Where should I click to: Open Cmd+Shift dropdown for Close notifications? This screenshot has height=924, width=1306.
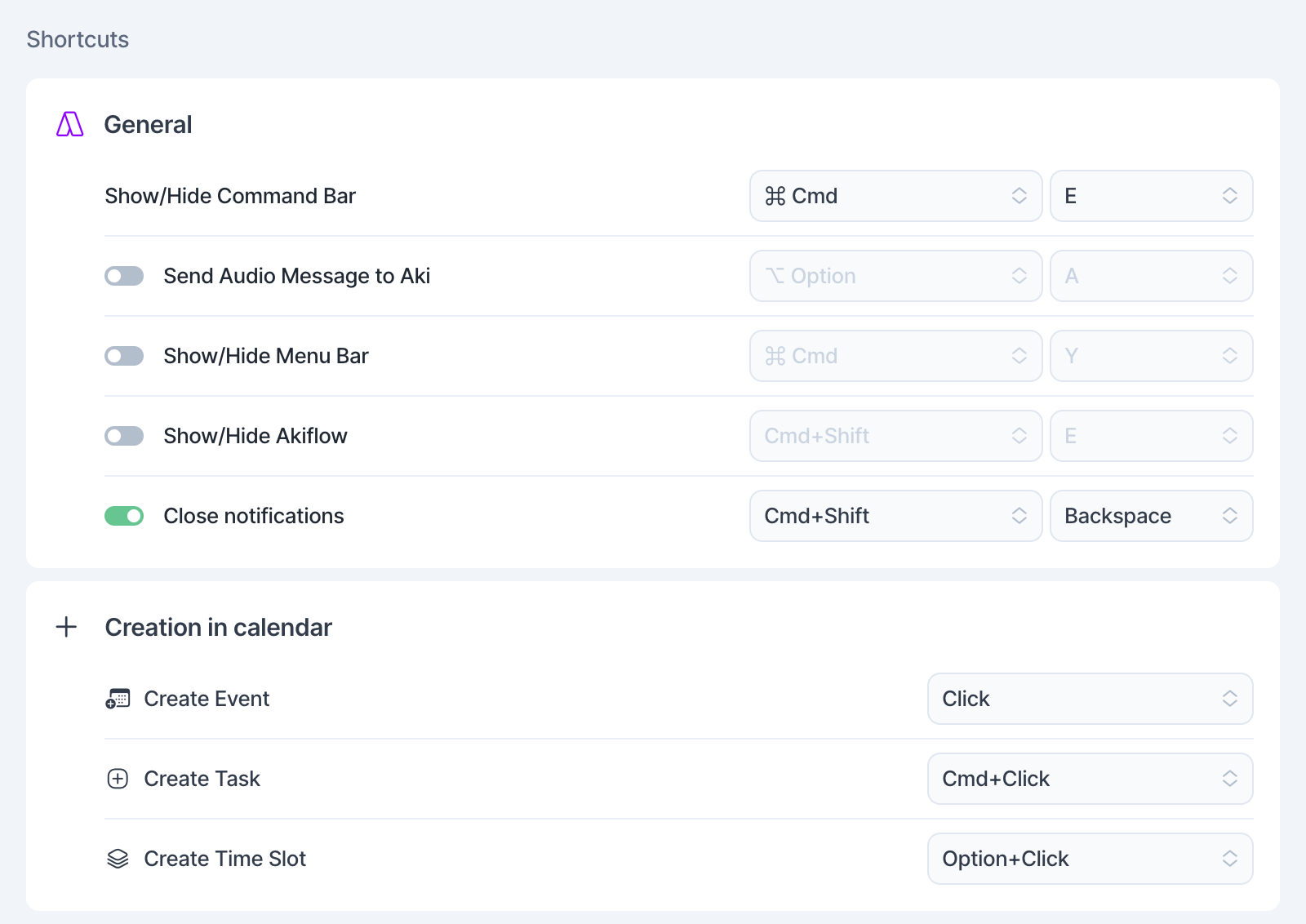(x=895, y=516)
